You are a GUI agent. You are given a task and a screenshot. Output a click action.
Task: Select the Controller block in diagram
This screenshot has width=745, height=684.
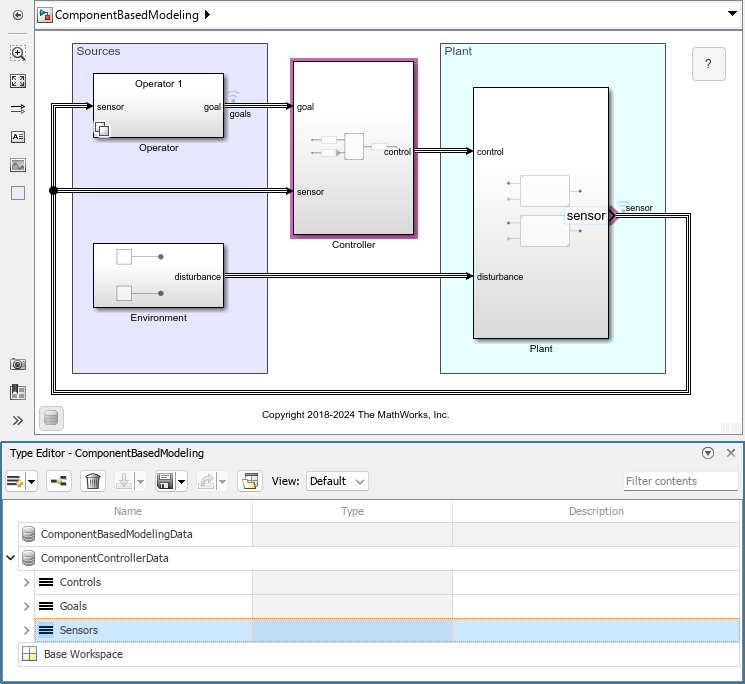click(x=353, y=148)
